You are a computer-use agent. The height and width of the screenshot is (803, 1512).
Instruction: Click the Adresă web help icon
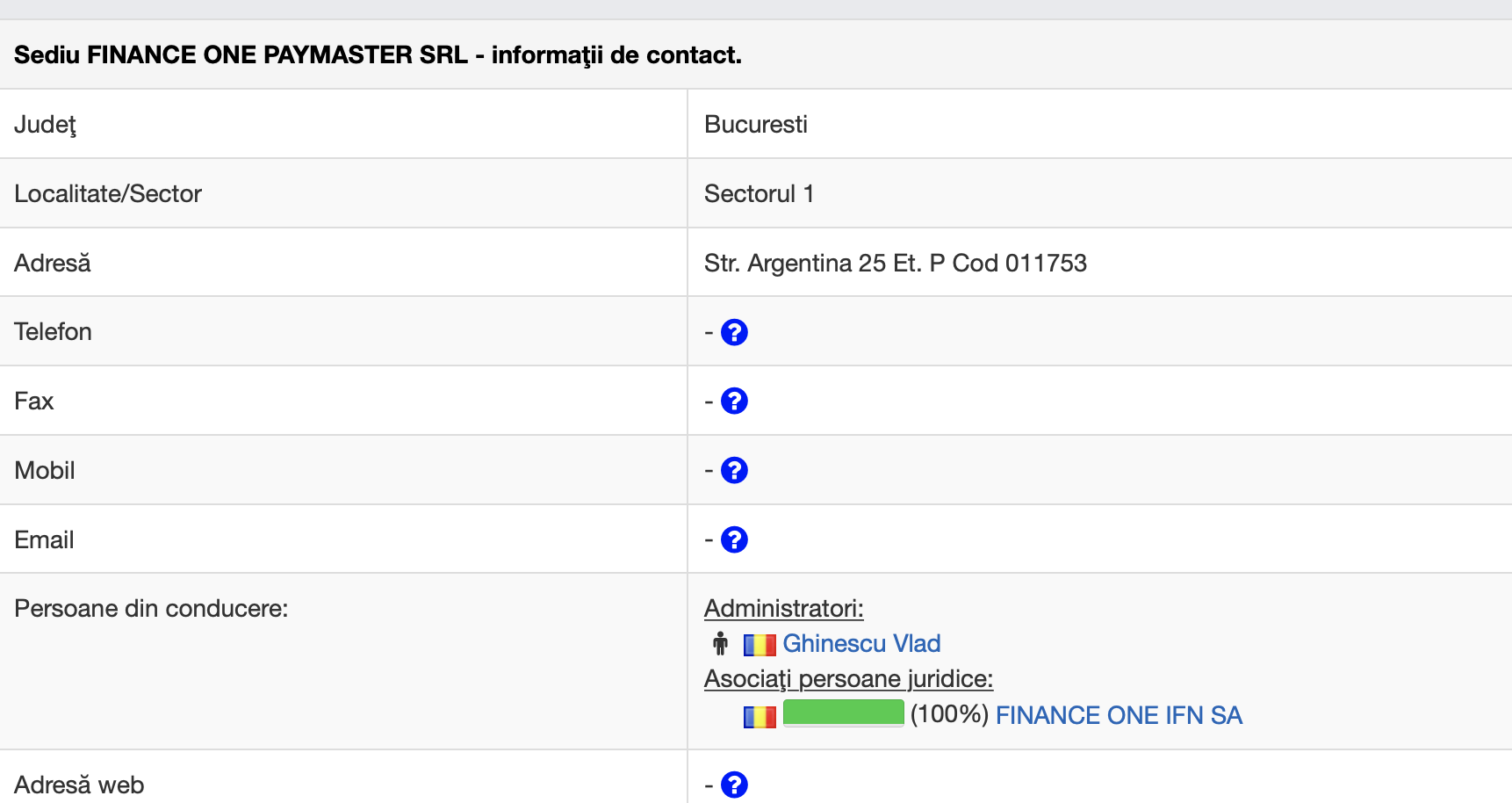tap(734, 785)
